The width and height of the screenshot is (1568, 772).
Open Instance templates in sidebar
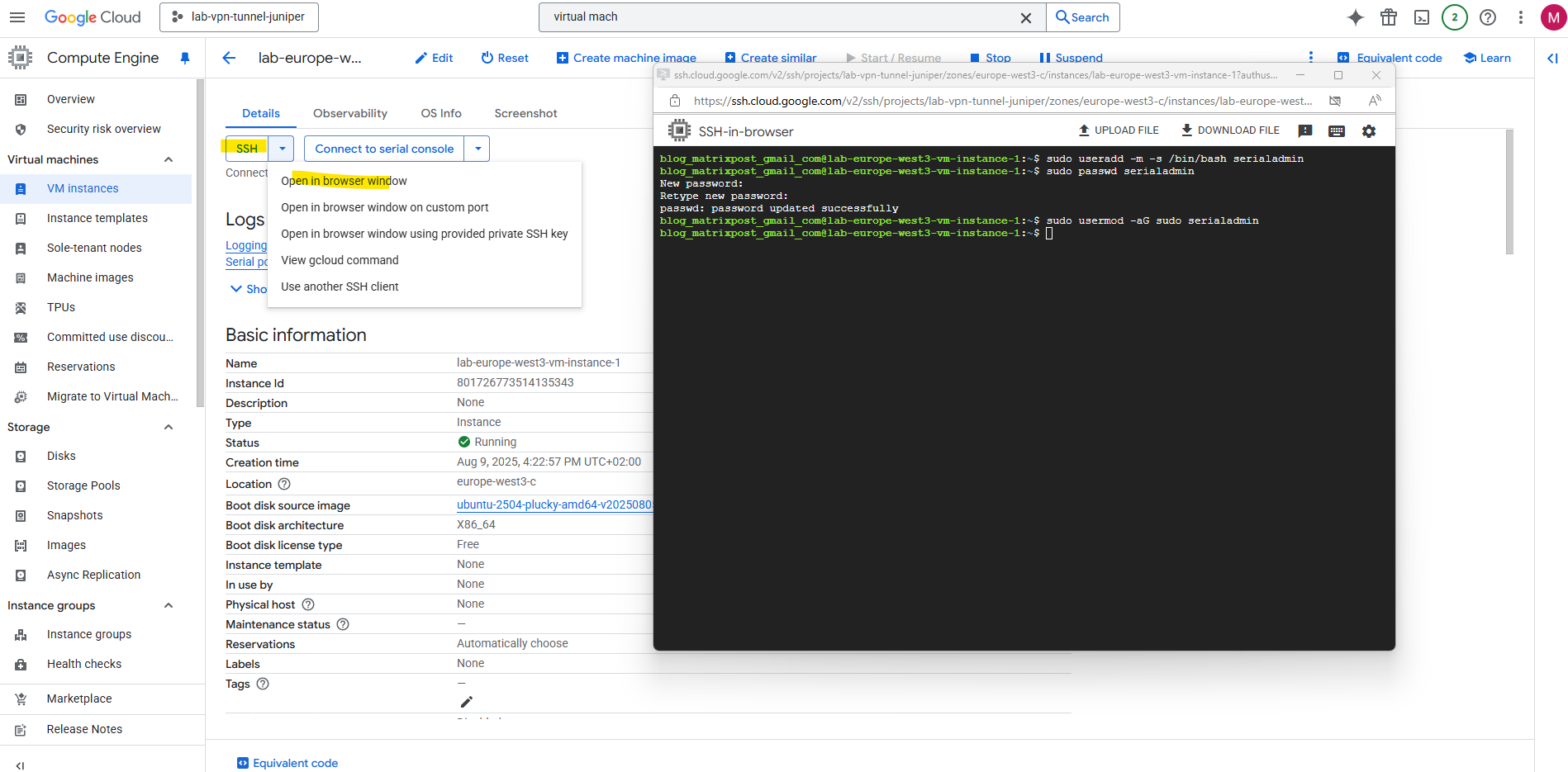(x=96, y=218)
